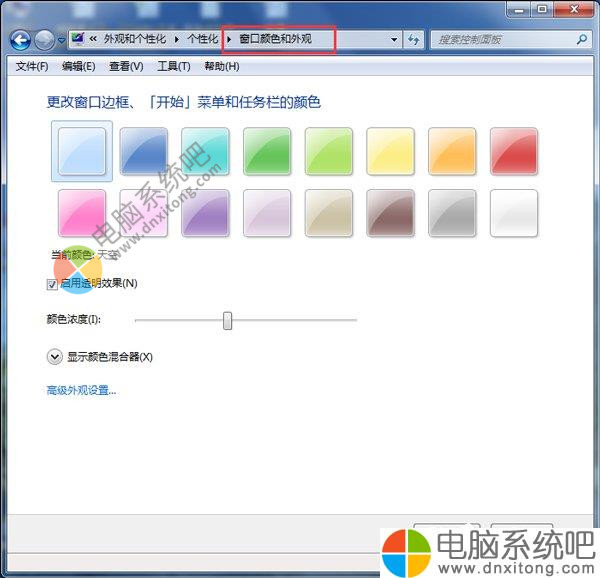Click the Control Panel icon in address bar
600x578 pixels.
coord(77,40)
